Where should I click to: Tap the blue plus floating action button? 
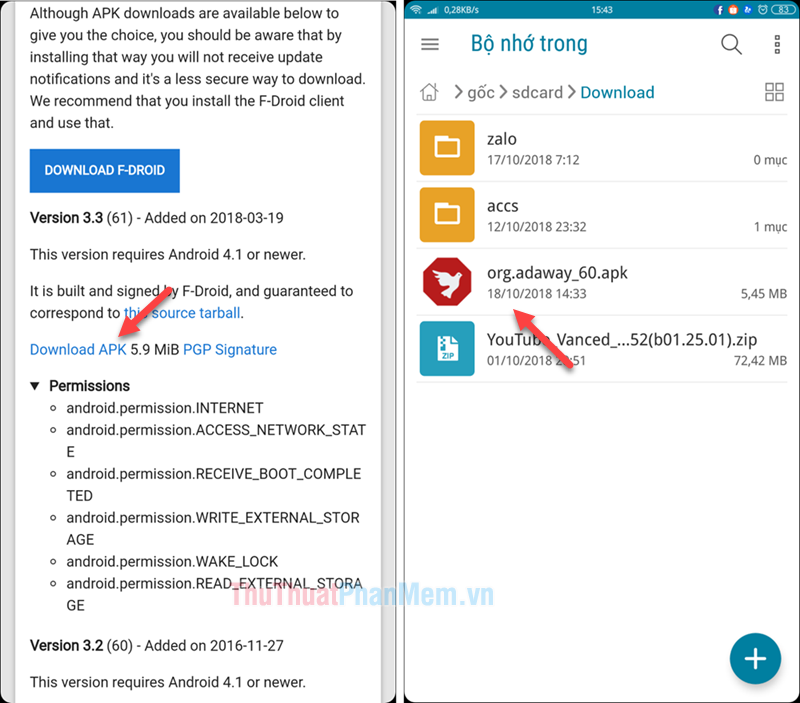[x=755, y=658]
